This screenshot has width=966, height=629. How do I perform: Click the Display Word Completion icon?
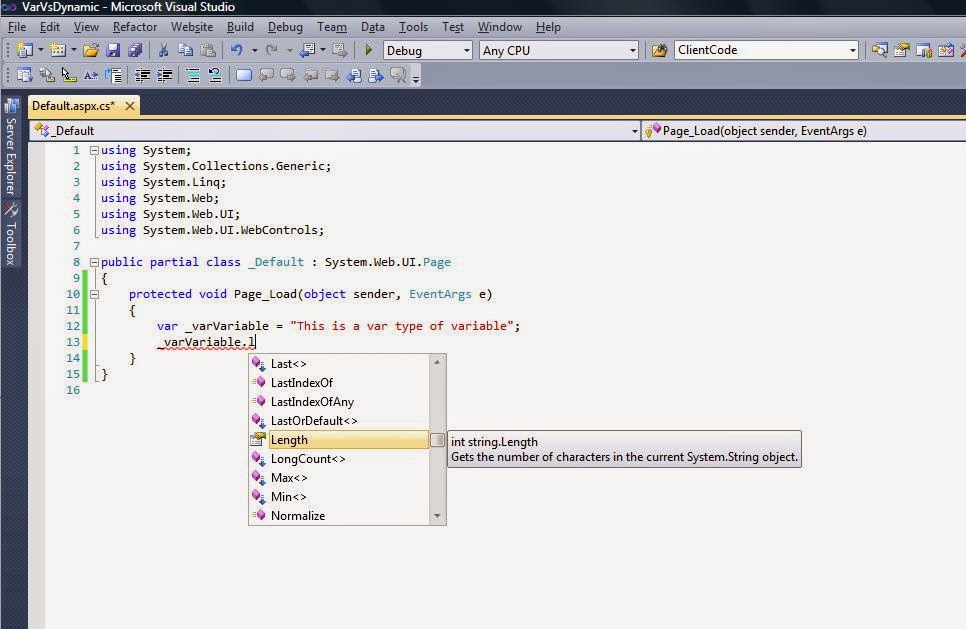pos(91,75)
